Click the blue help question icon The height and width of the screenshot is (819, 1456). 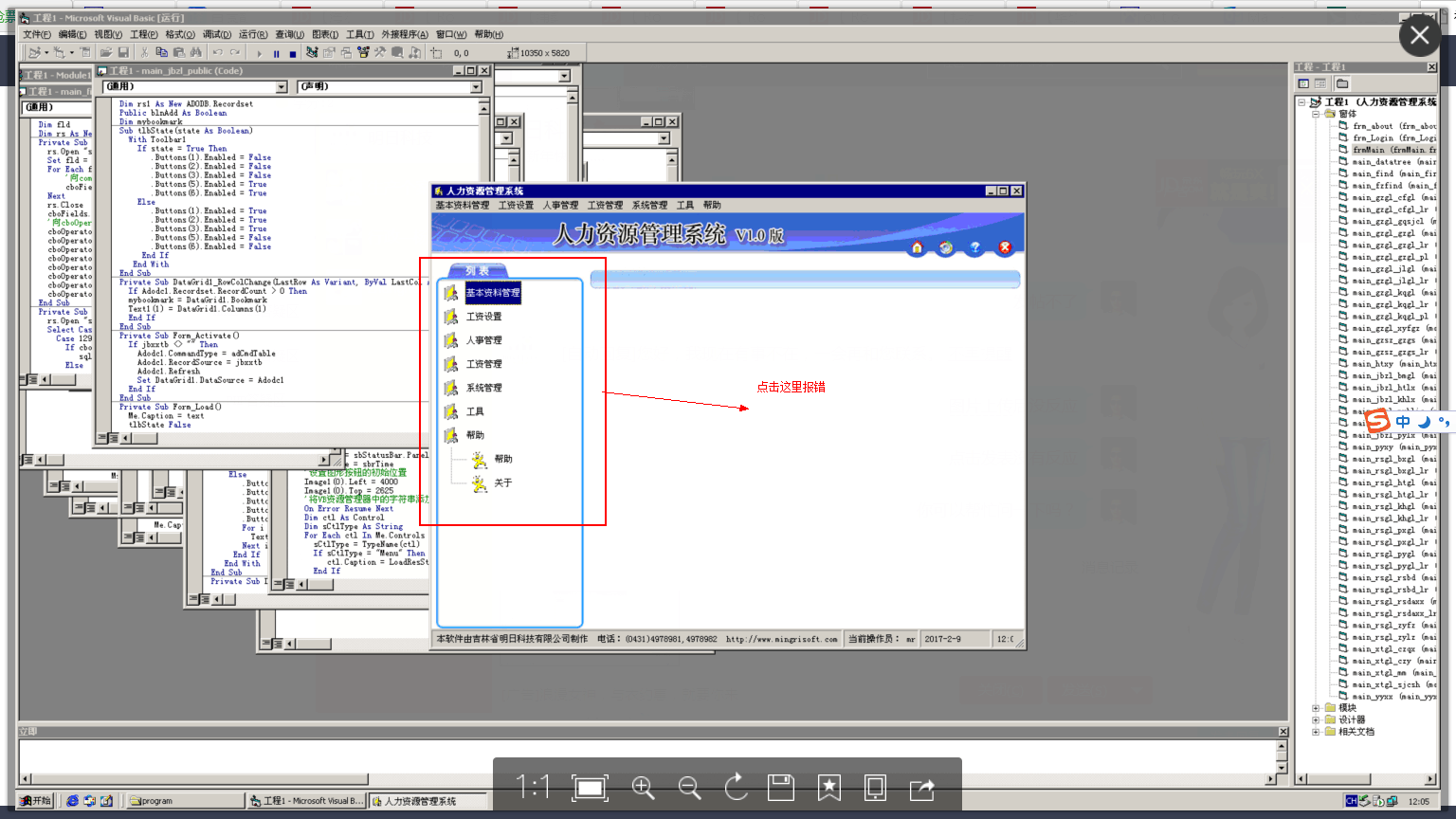tap(975, 247)
